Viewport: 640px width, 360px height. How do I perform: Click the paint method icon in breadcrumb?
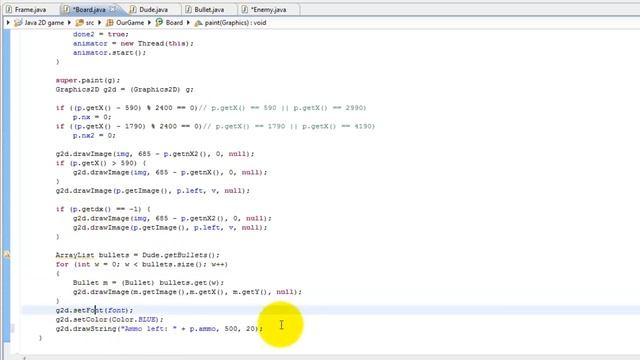tap(198, 23)
